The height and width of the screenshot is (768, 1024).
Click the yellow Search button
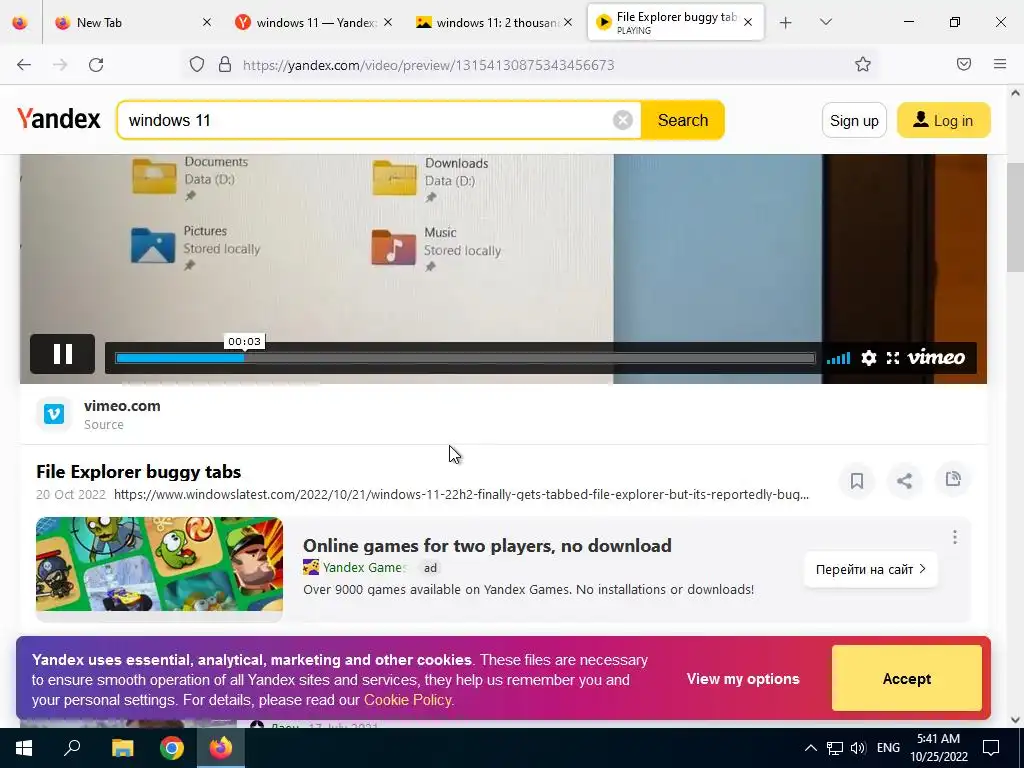click(682, 120)
